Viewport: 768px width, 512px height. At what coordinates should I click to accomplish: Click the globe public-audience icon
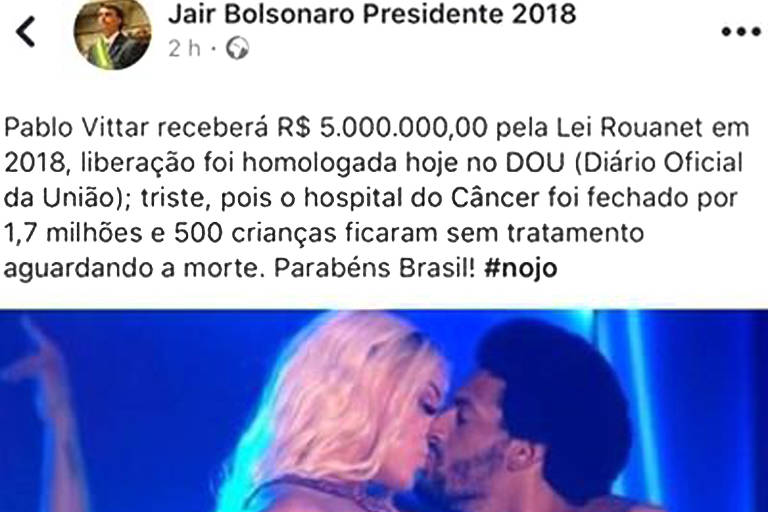pyautogui.click(x=238, y=49)
